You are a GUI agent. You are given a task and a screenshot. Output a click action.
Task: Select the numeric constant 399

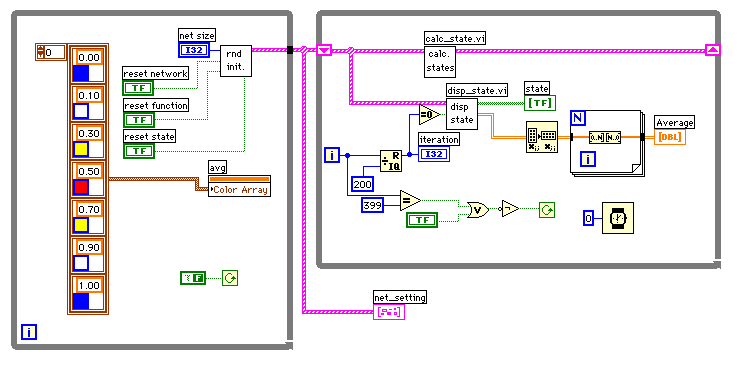pyautogui.click(x=373, y=205)
